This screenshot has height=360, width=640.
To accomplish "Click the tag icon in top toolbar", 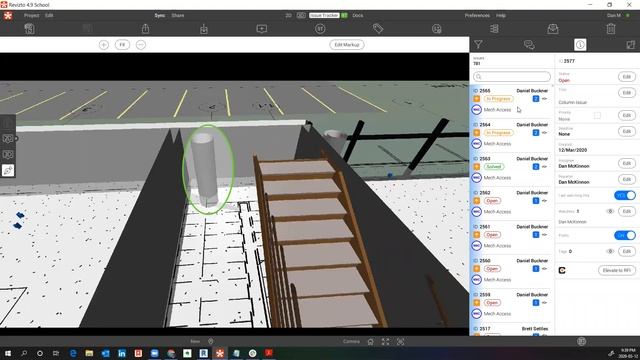I will tap(378, 29).
